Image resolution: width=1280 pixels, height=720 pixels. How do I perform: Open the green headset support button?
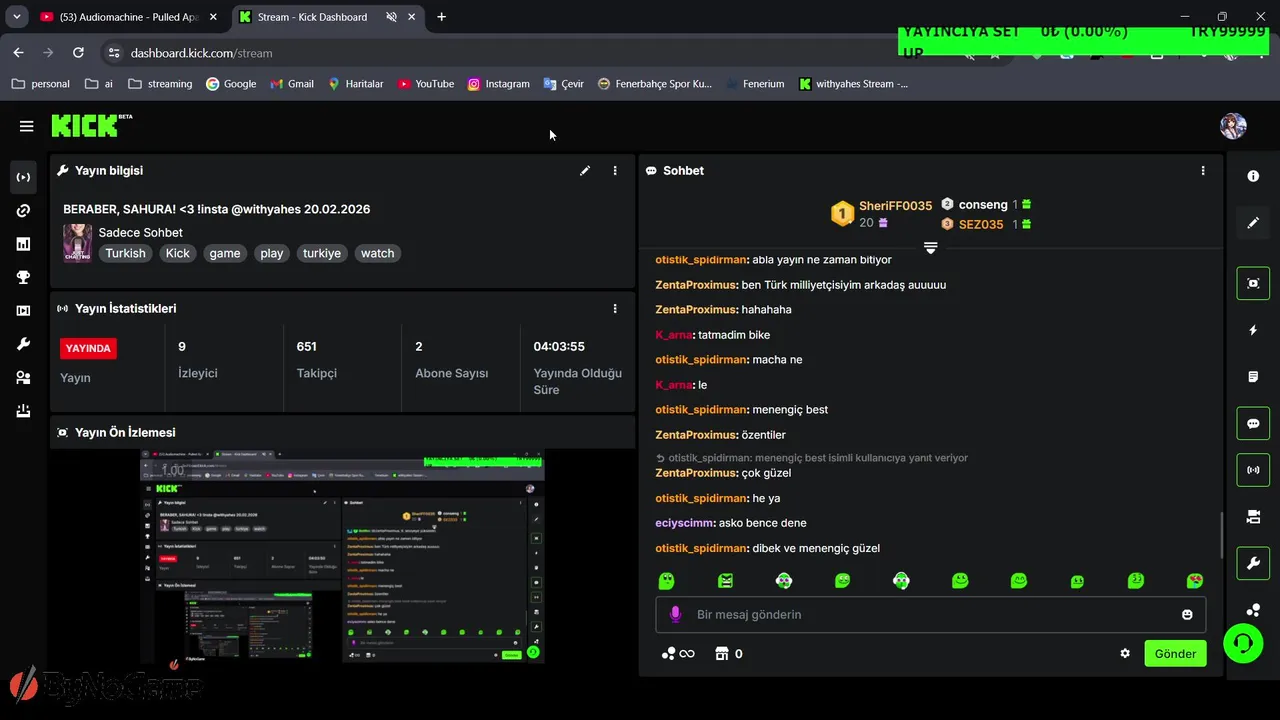pyautogui.click(x=1243, y=643)
